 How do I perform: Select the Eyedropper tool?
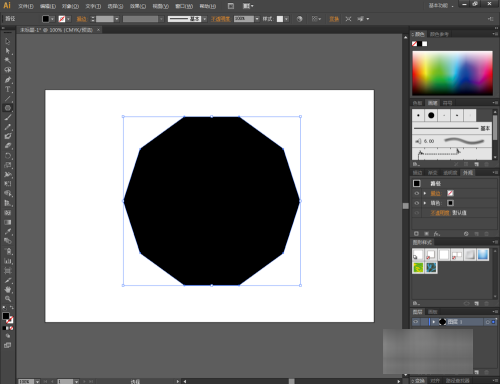8,231
